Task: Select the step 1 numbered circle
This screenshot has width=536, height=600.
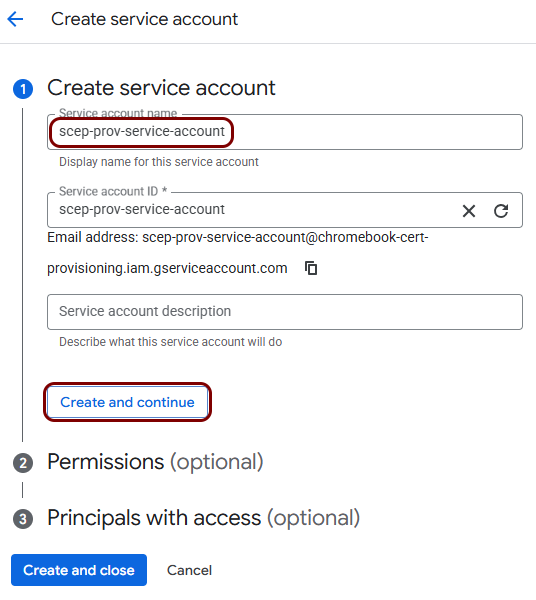Action: 23,89
